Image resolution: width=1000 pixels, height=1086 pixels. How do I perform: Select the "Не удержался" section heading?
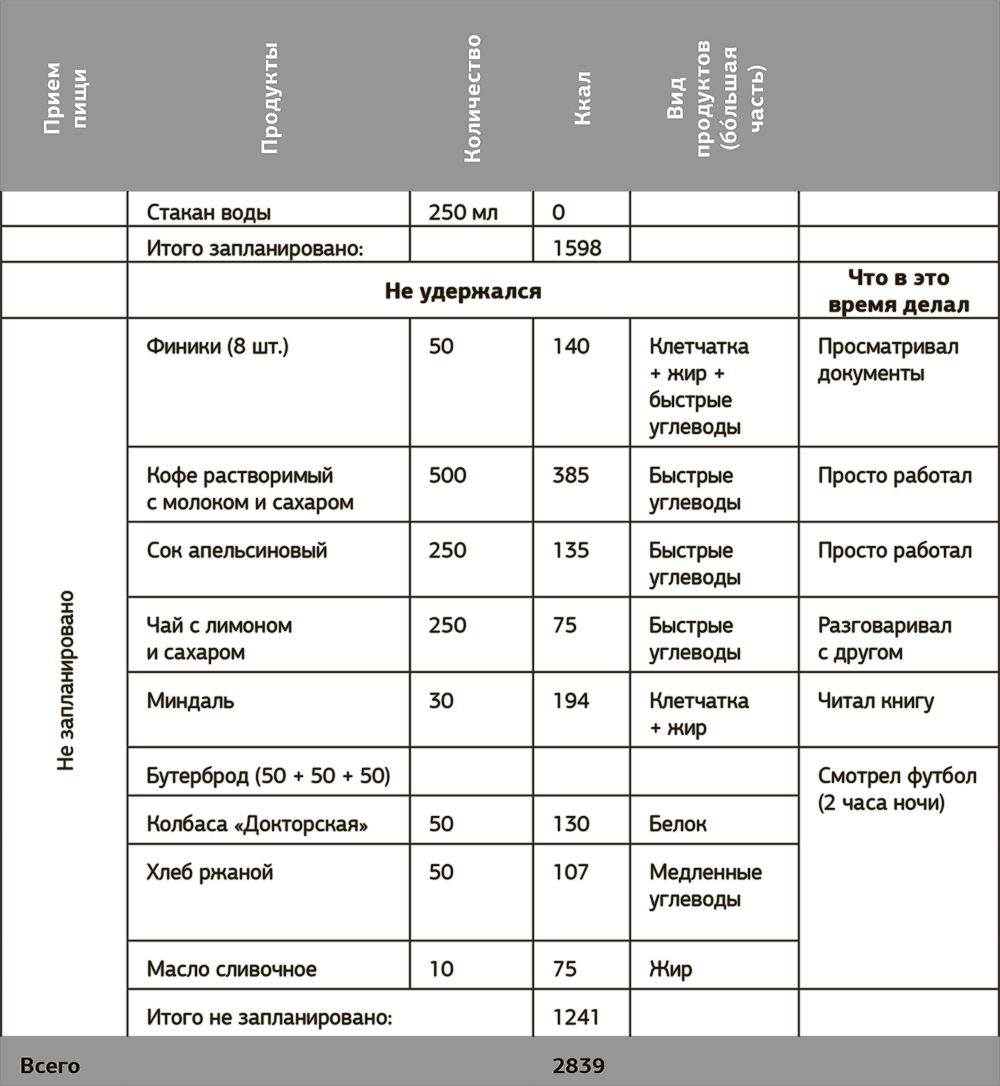463,291
